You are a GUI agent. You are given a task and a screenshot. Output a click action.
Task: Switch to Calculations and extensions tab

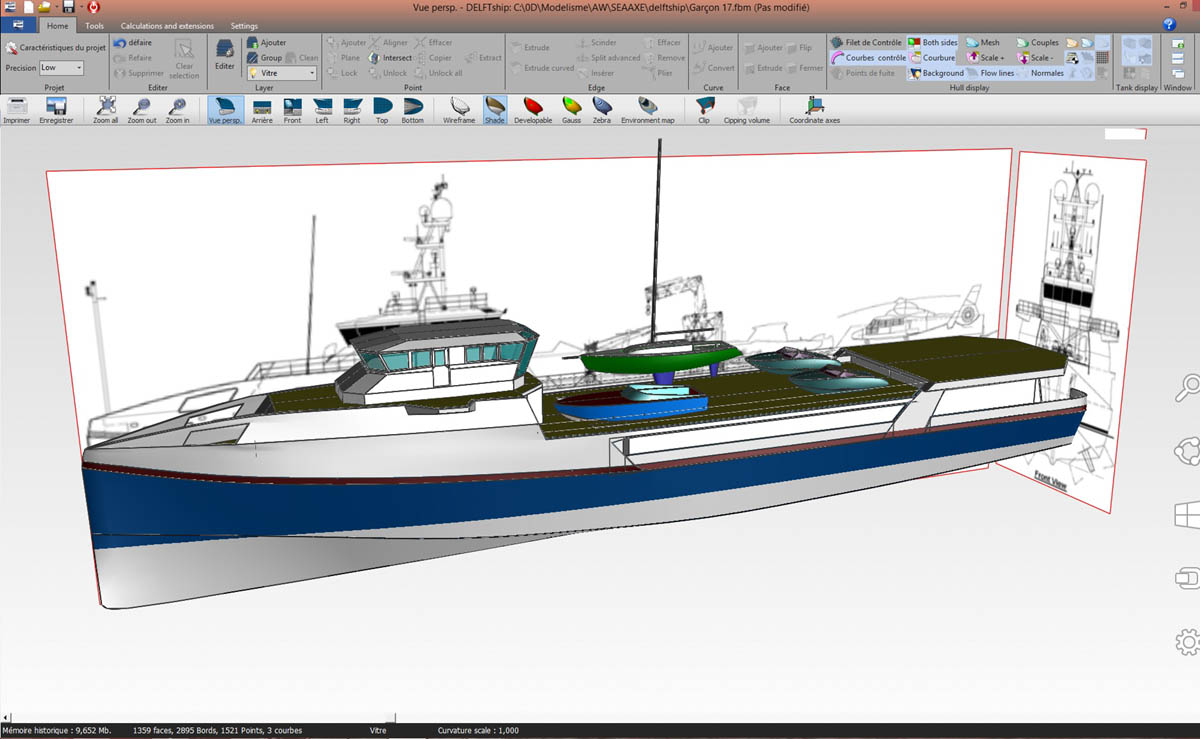pos(167,26)
